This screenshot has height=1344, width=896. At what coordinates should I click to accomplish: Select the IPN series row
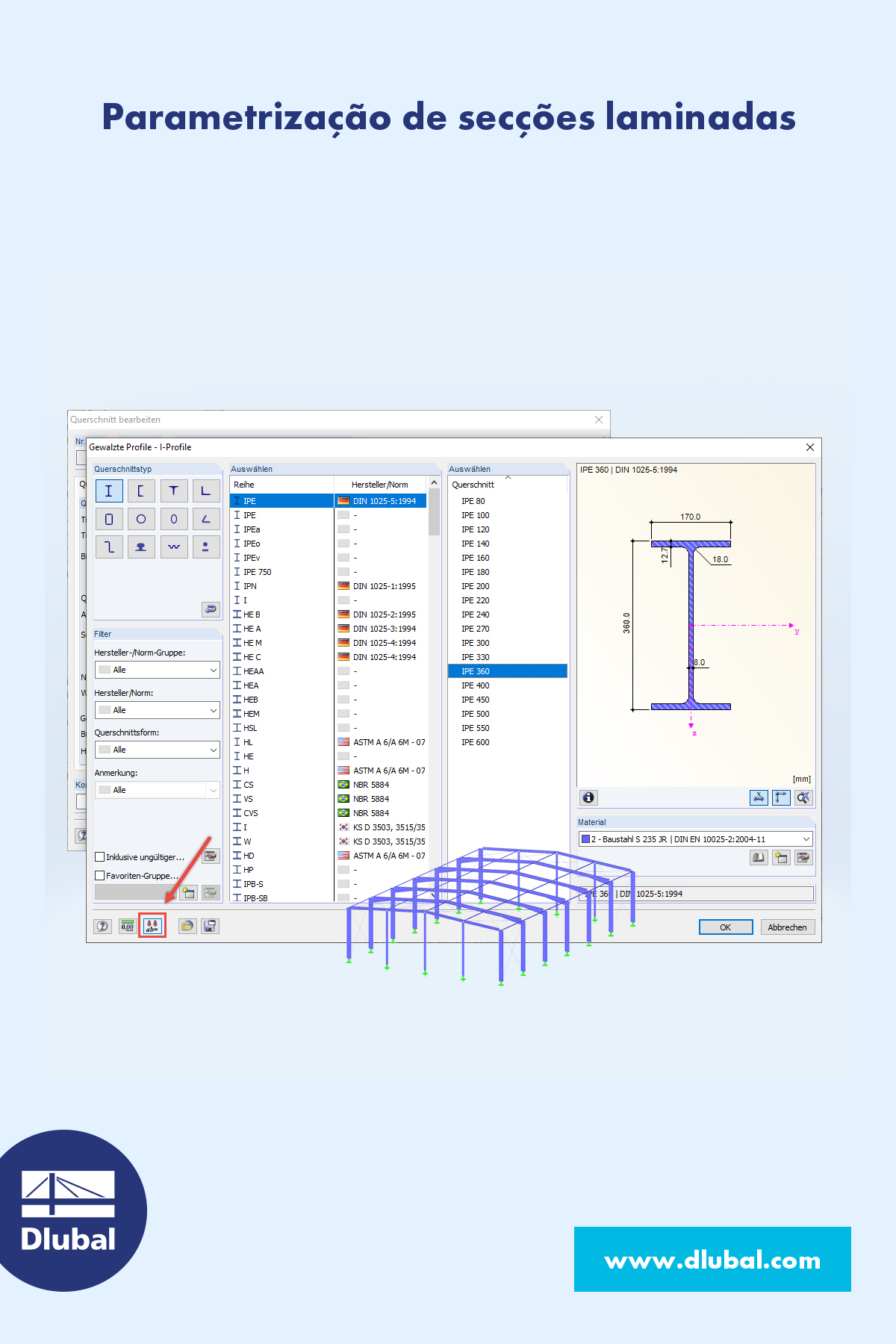coord(329,586)
